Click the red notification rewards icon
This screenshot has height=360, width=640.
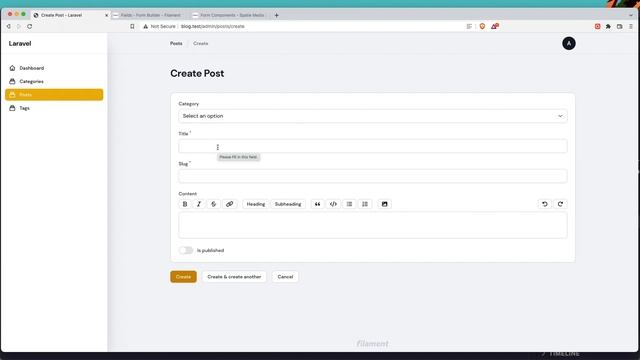(495, 26)
